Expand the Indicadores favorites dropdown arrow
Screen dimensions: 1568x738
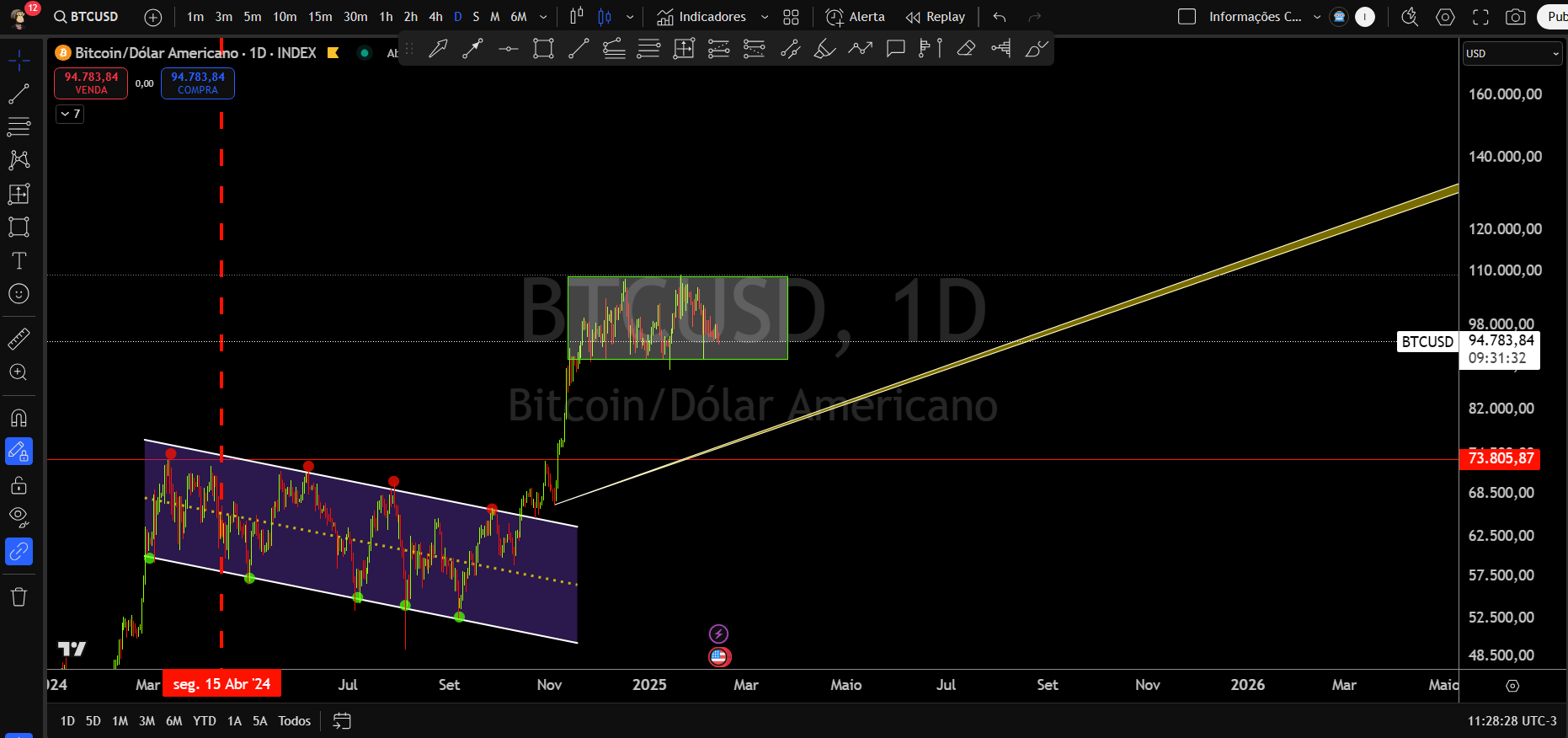[765, 17]
